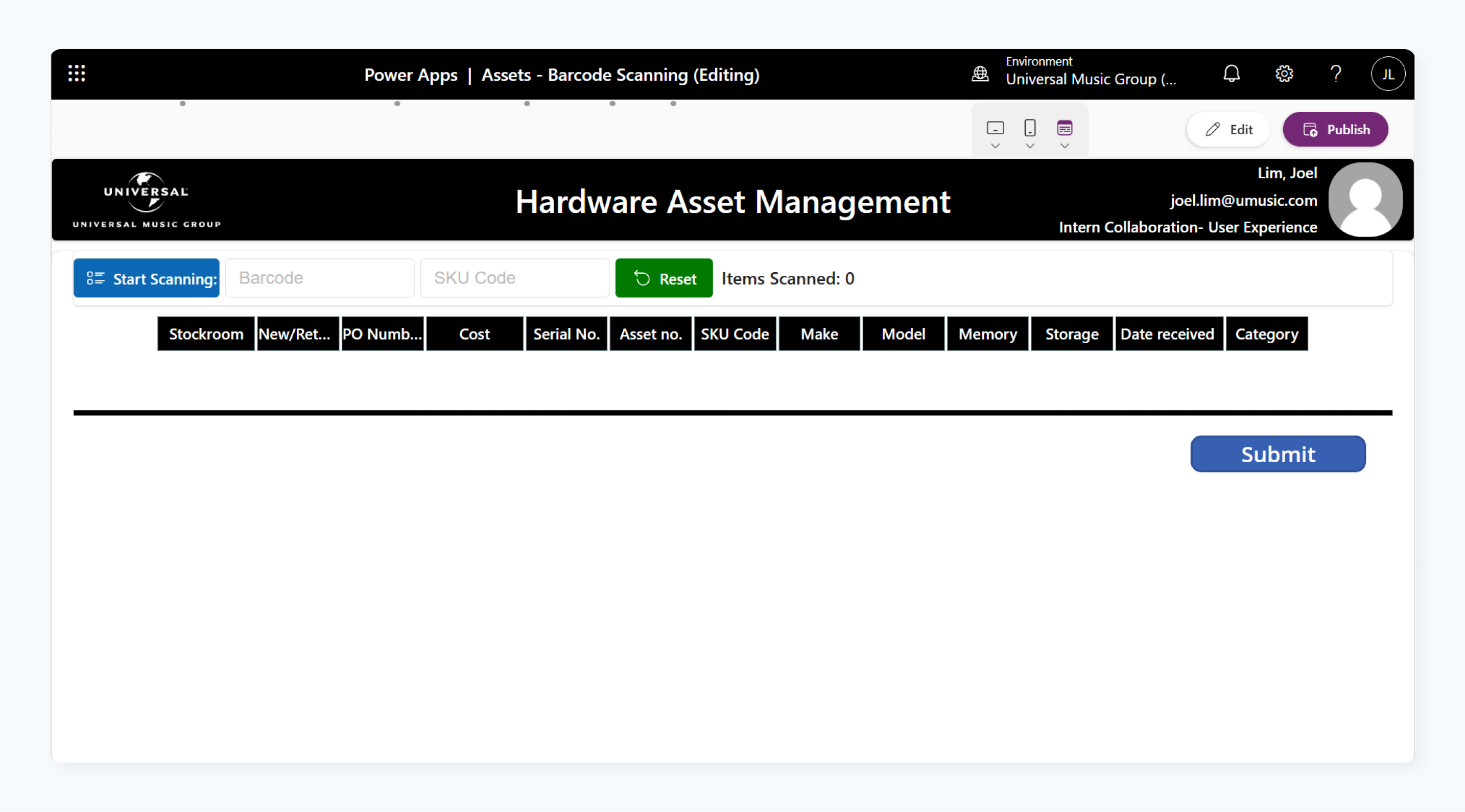
Task: Select the purple web view preview icon
Action: coord(1064,128)
